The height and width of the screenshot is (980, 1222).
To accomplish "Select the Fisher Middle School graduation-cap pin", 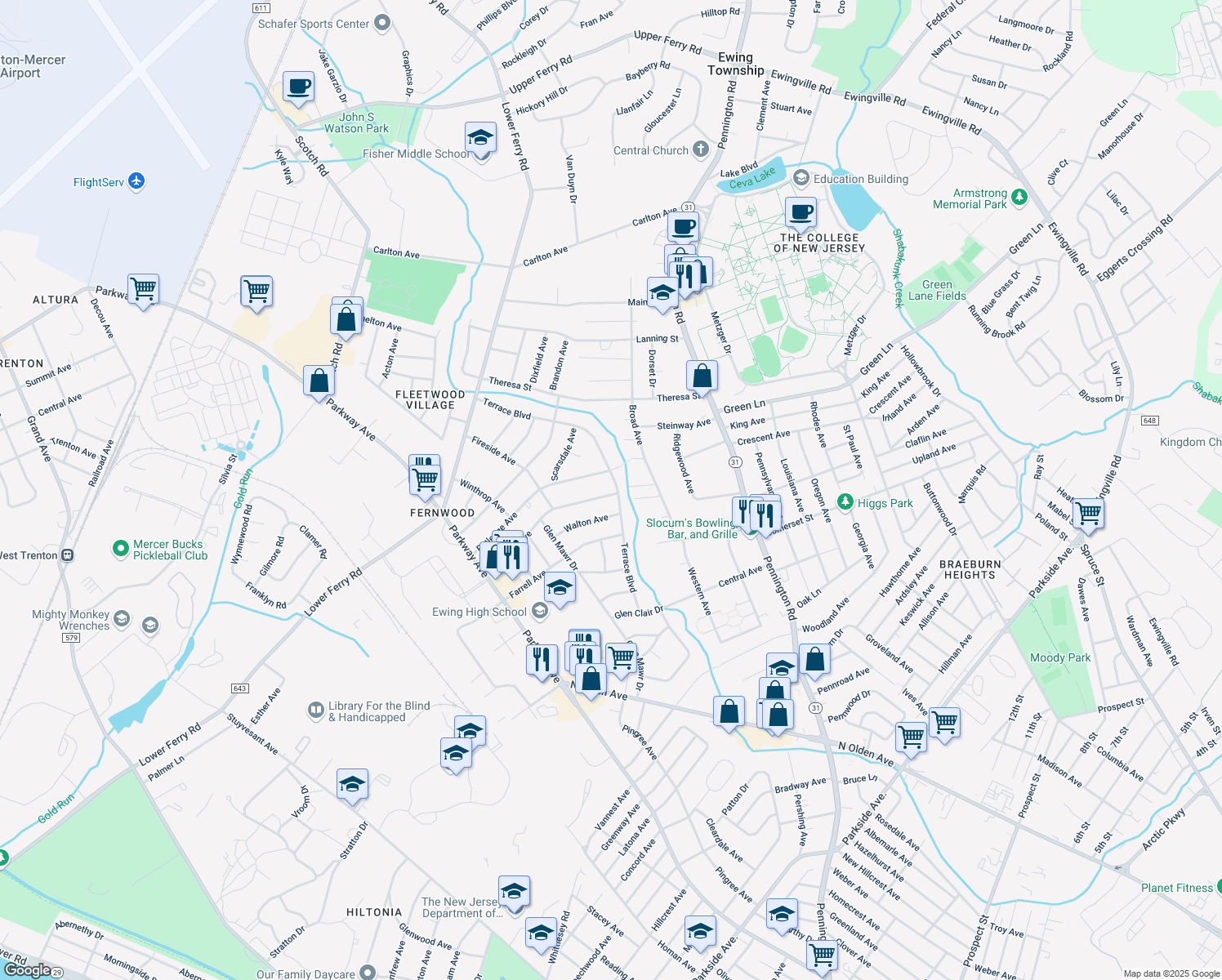I will pyautogui.click(x=481, y=140).
